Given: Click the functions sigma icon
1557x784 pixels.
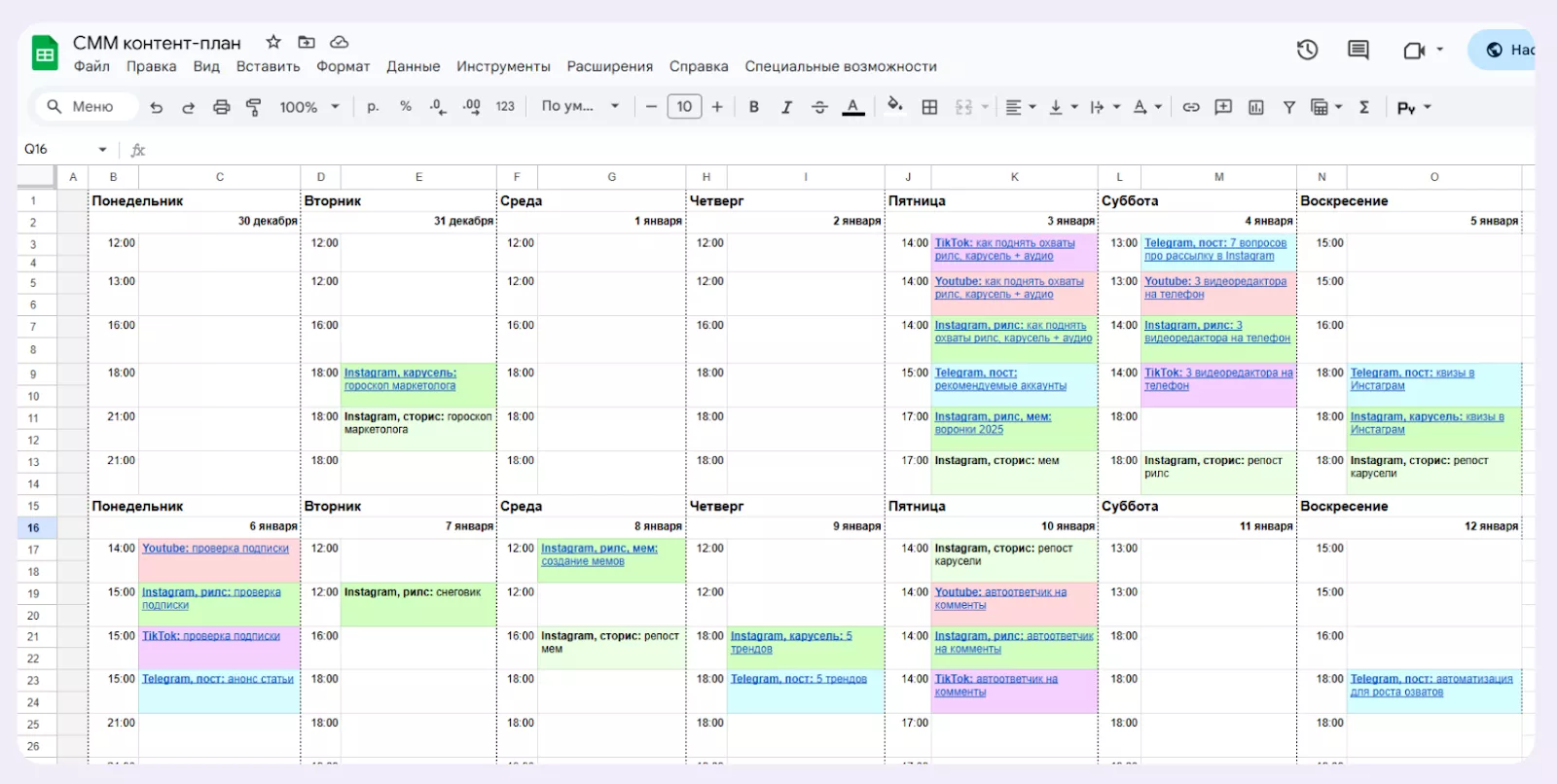Looking at the screenshot, I should [x=1364, y=107].
